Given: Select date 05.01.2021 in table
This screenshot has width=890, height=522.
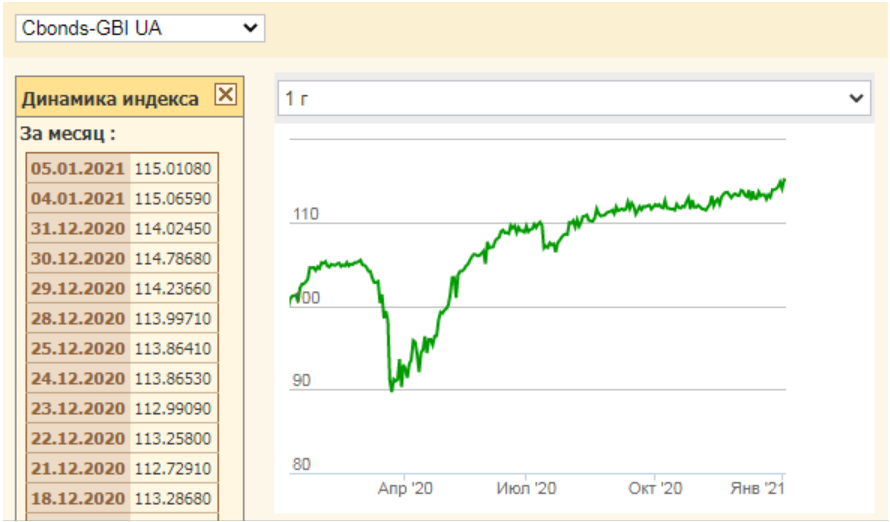Looking at the screenshot, I should coord(78,169).
